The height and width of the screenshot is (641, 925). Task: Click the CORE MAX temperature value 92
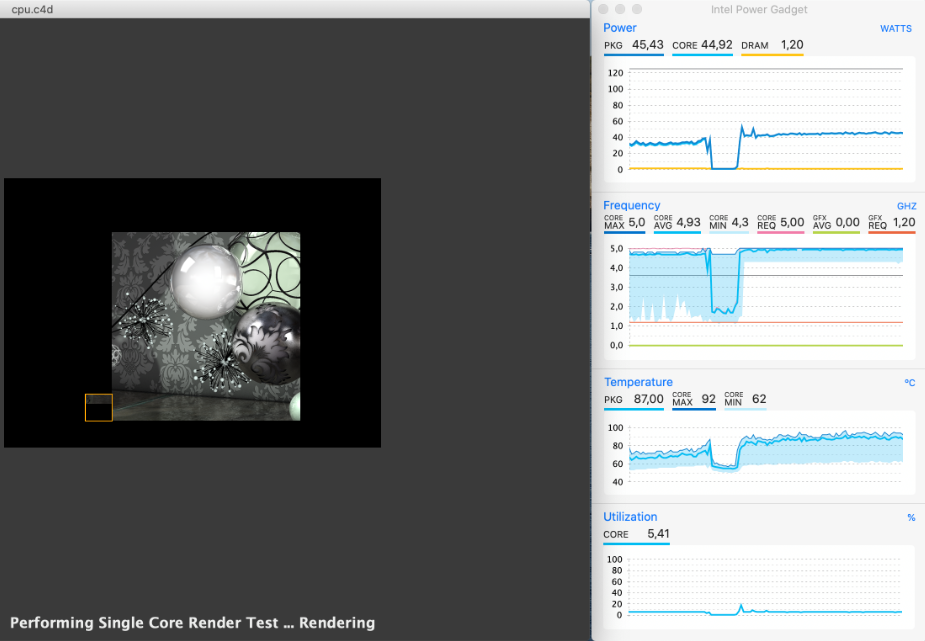tap(708, 399)
